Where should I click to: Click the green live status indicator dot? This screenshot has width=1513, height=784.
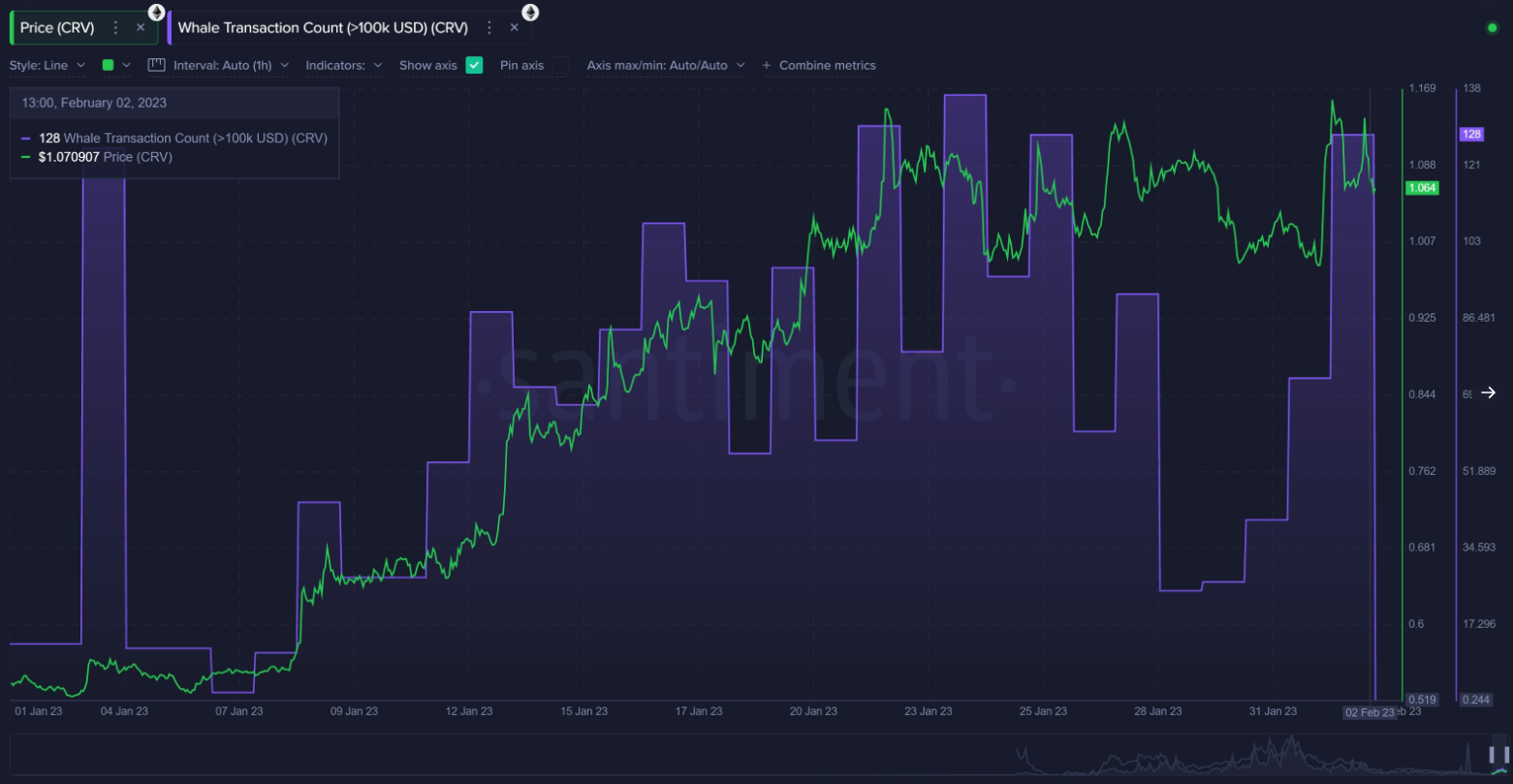[1492, 27]
